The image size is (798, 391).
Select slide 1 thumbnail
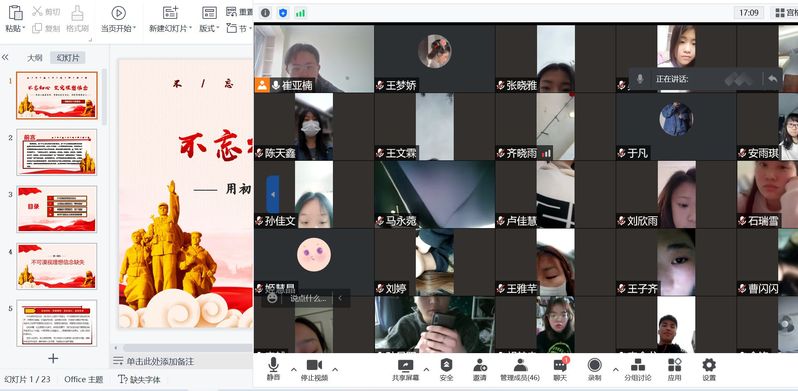[56, 95]
